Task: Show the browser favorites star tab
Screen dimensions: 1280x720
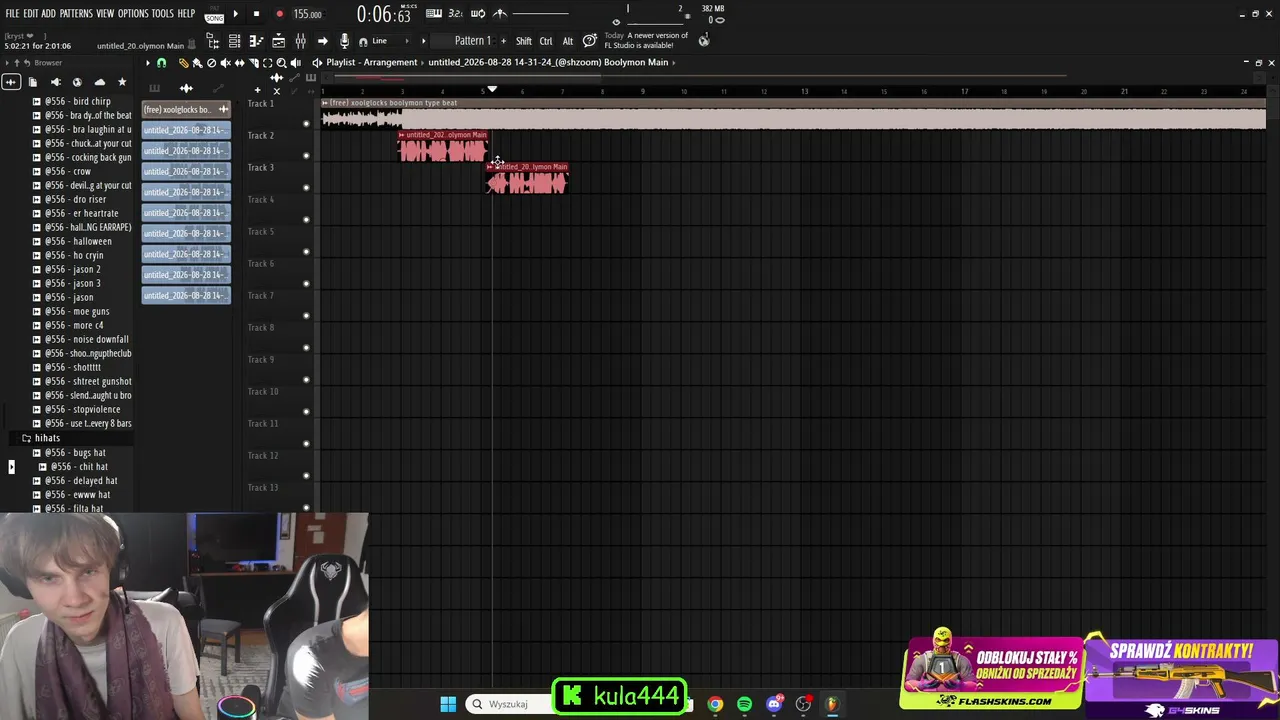Action: point(122,82)
